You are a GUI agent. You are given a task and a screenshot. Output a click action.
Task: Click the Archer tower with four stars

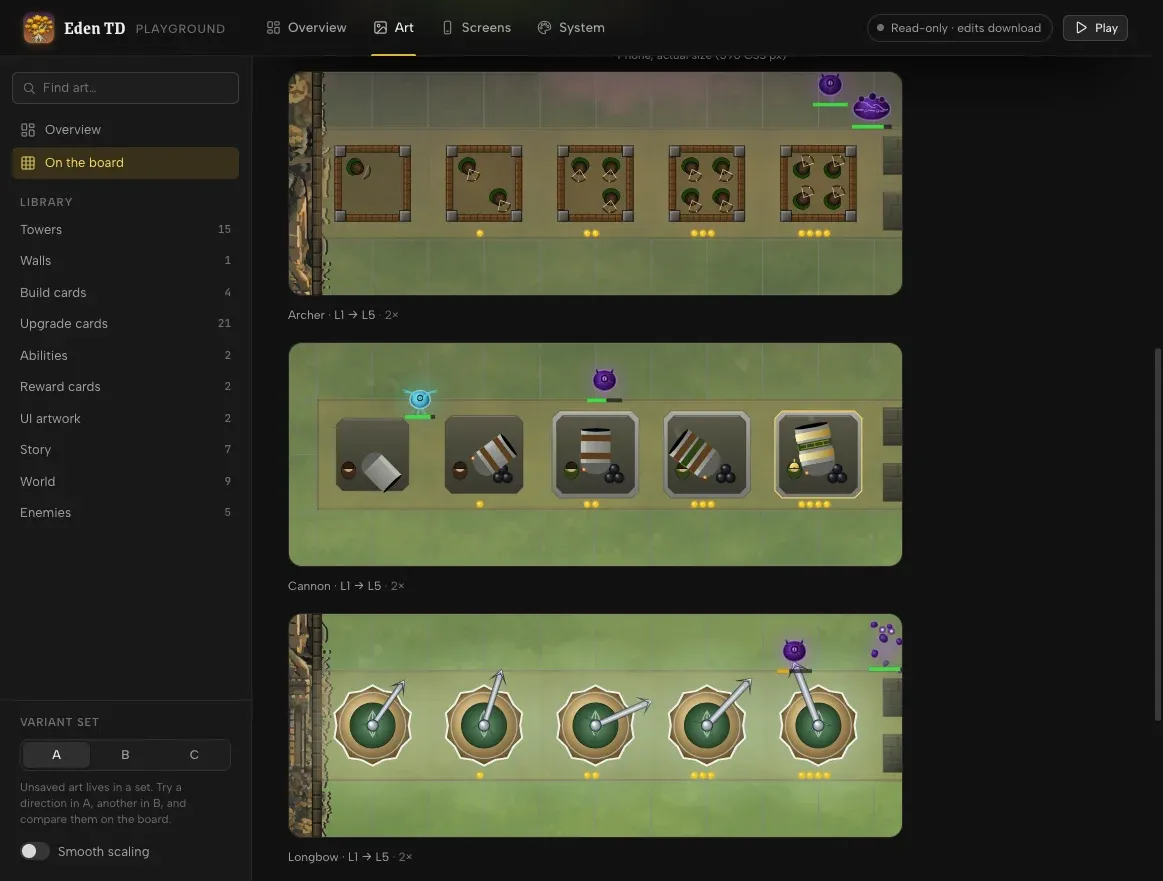[818, 183]
